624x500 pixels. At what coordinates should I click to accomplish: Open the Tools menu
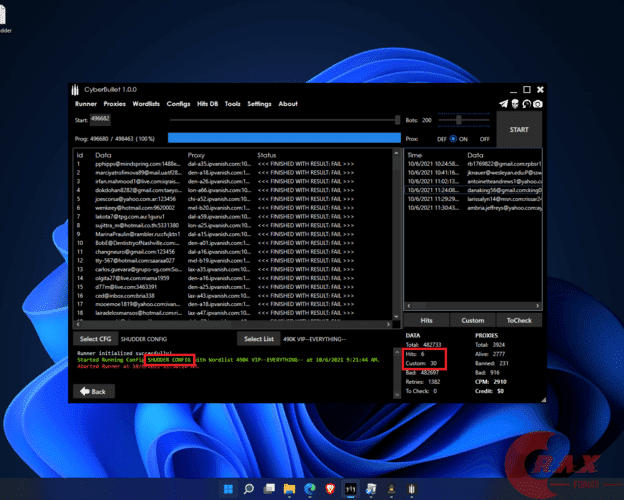(x=232, y=104)
